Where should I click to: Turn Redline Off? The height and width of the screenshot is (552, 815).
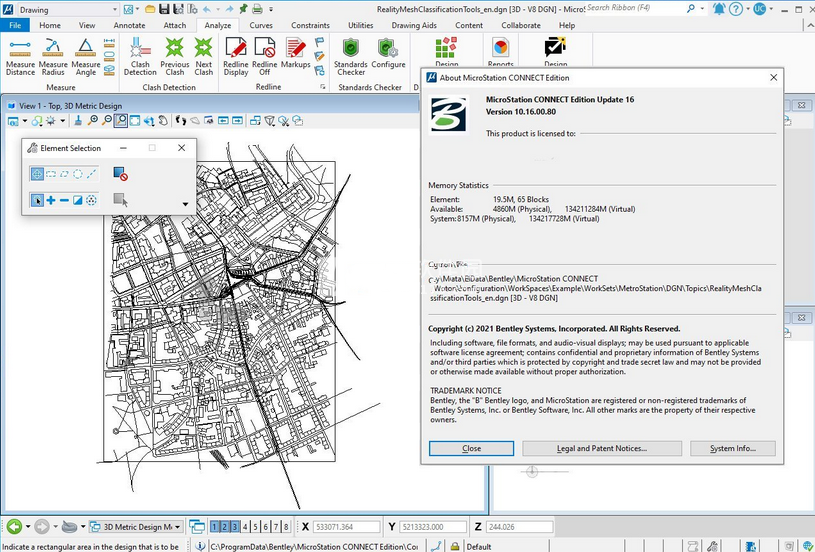click(265, 57)
